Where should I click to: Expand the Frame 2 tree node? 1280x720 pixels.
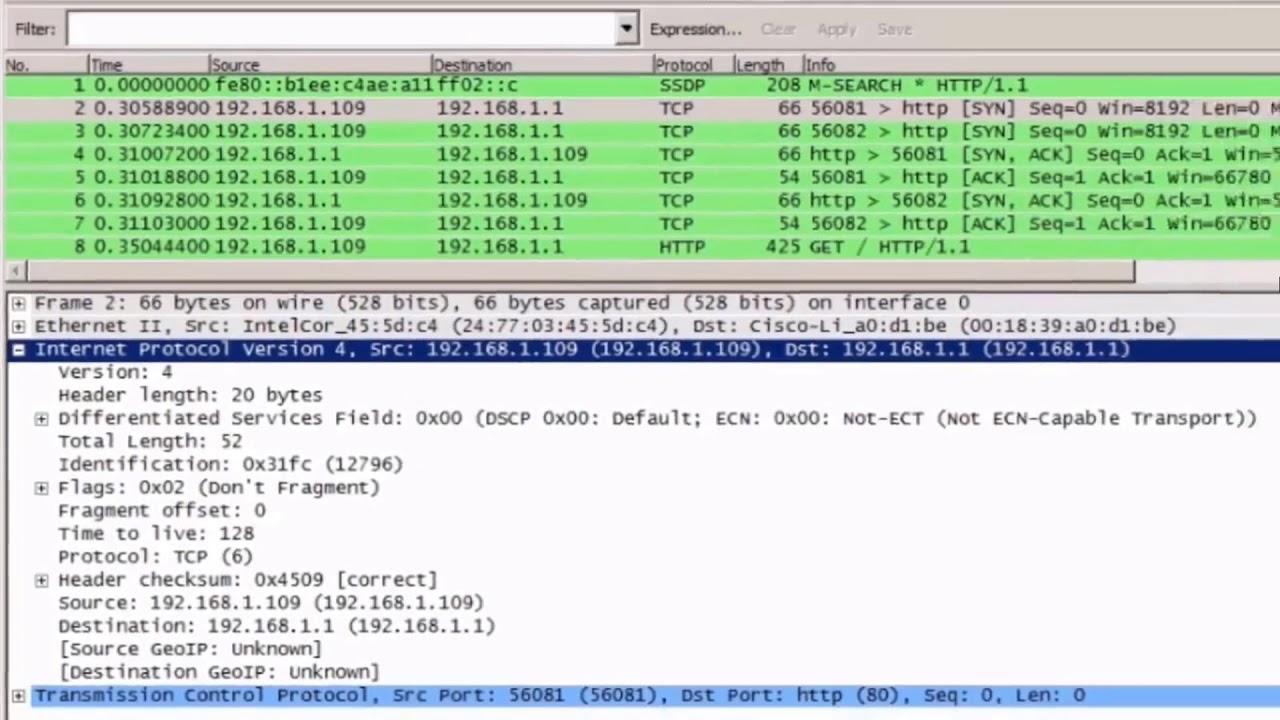click(x=18, y=303)
